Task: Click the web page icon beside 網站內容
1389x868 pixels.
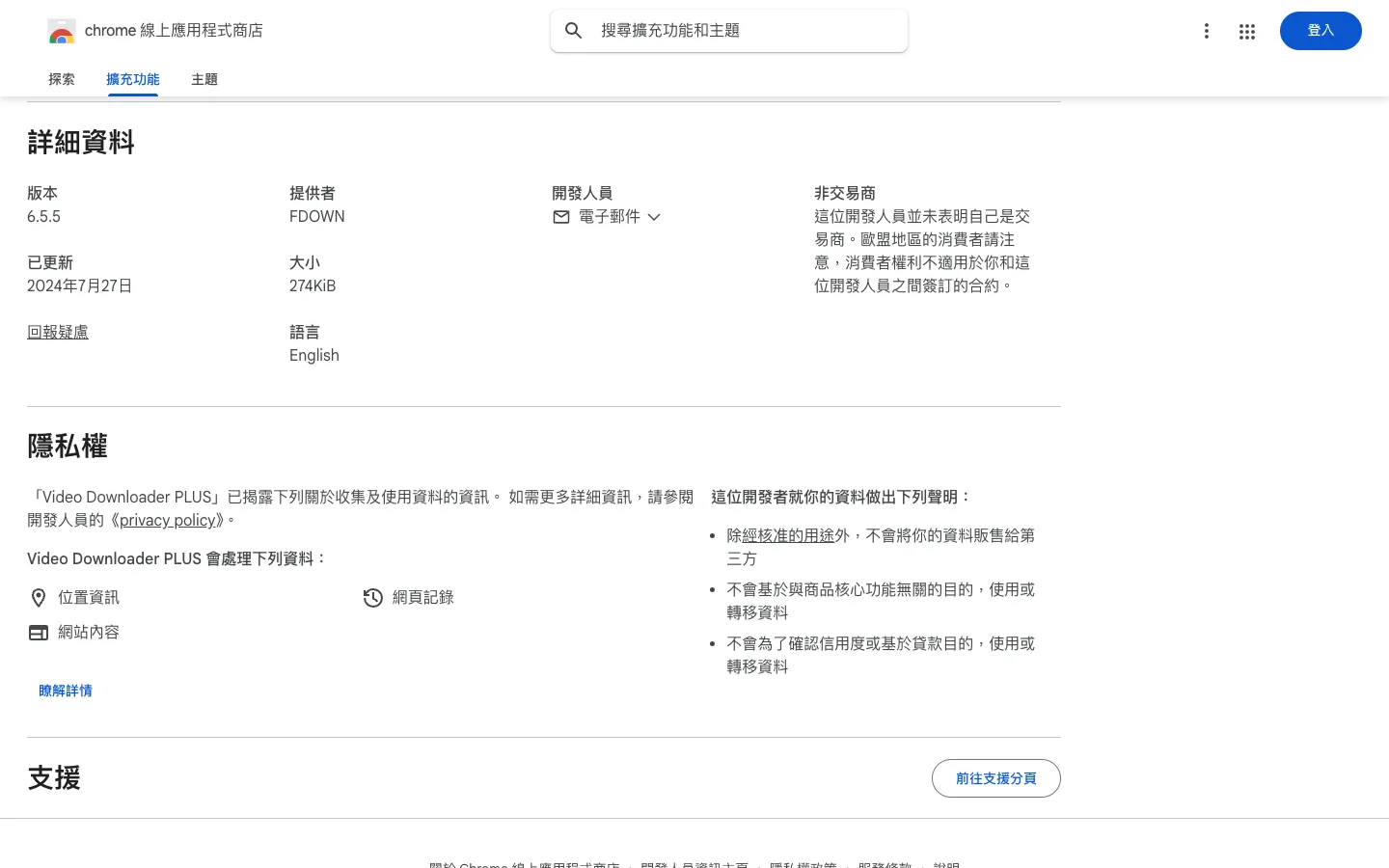Action: pos(39,633)
